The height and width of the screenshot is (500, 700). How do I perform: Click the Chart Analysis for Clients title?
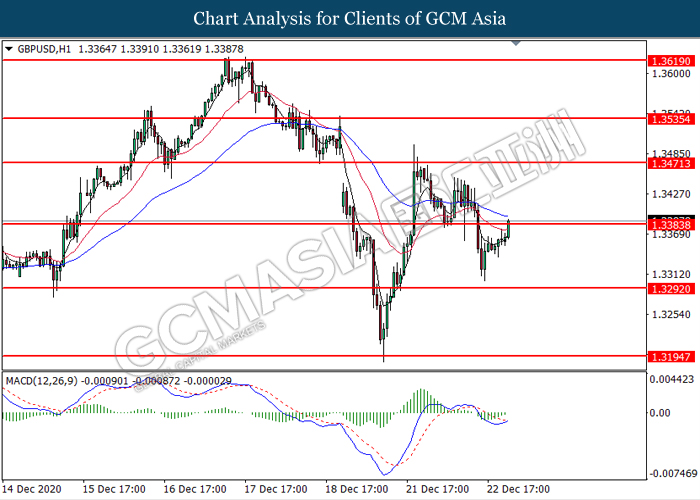coord(350,19)
